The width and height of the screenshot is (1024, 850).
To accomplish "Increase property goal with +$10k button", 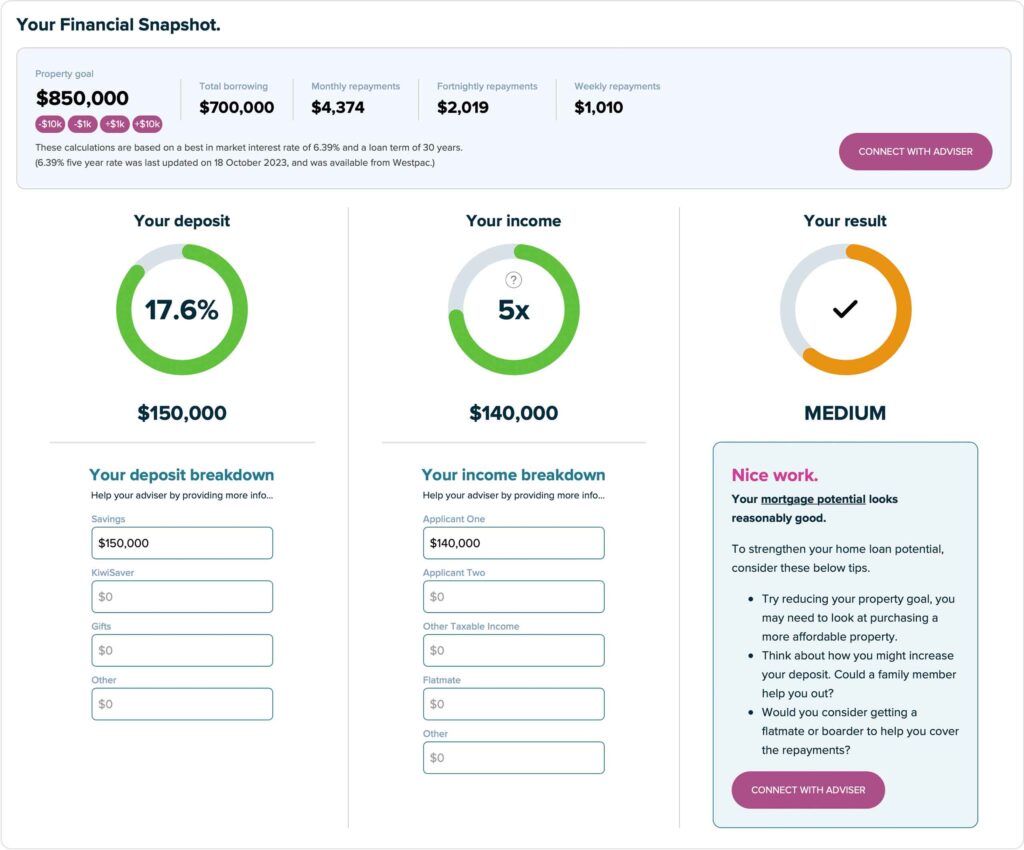I will click(x=148, y=124).
